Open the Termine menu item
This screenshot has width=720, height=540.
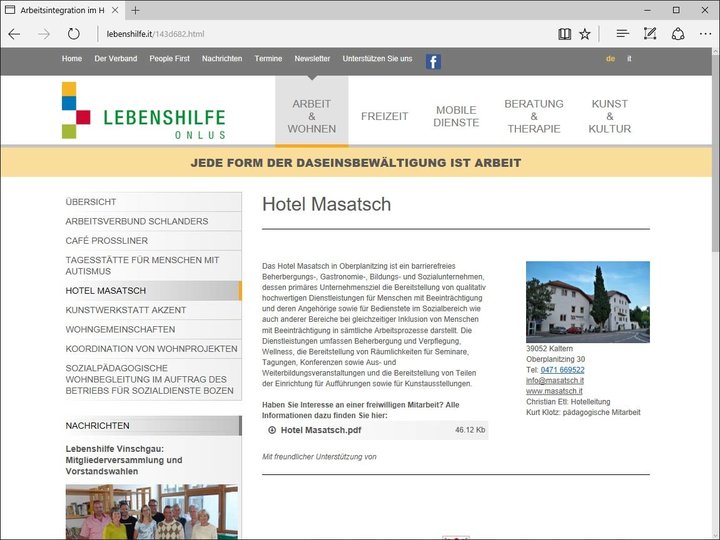click(x=268, y=59)
